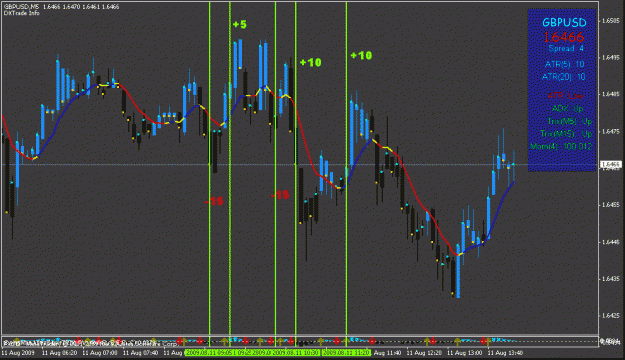Click the current price marker 1.6466 on axis
The image size is (625, 360).
coord(611,164)
